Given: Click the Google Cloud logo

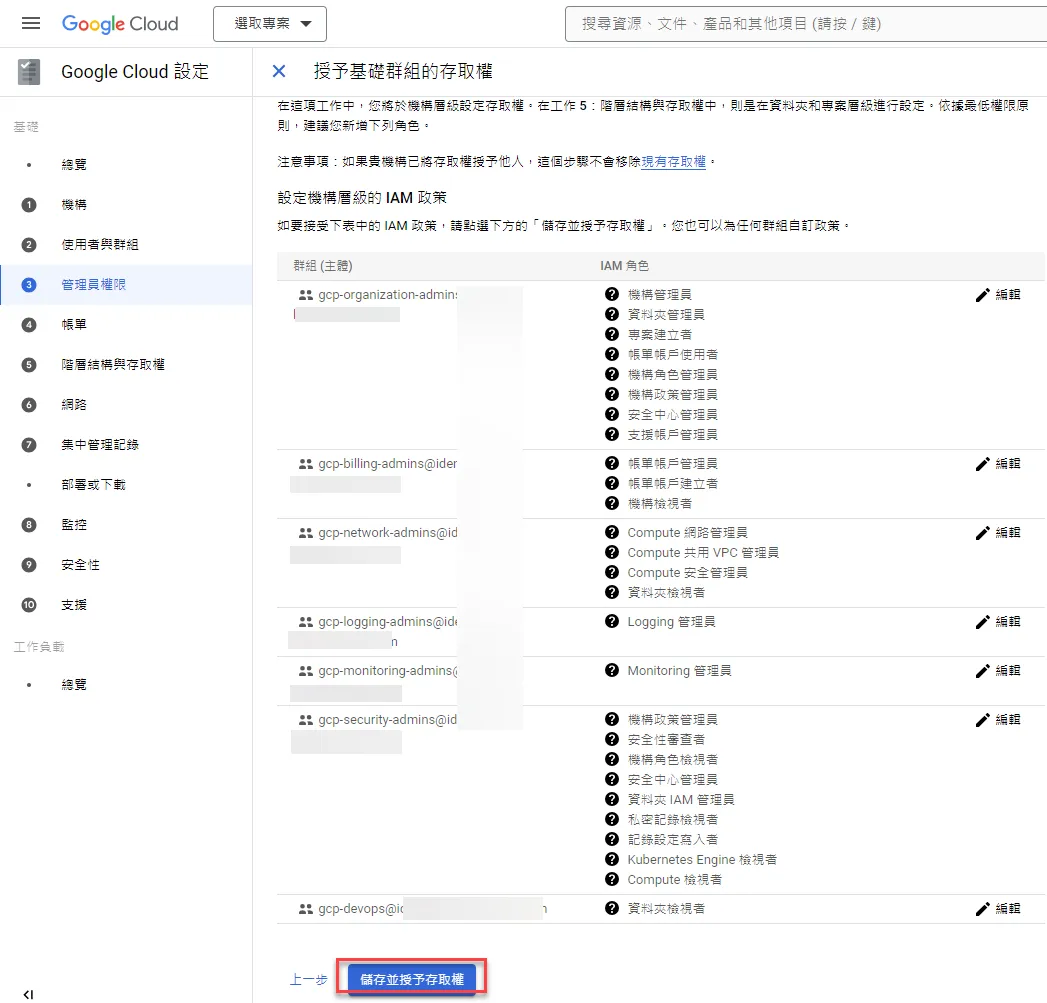Looking at the screenshot, I should click(x=120, y=24).
